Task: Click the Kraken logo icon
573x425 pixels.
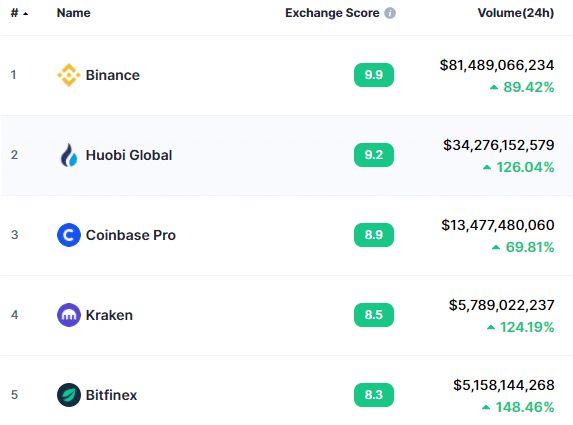Action: click(x=69, y=315)
